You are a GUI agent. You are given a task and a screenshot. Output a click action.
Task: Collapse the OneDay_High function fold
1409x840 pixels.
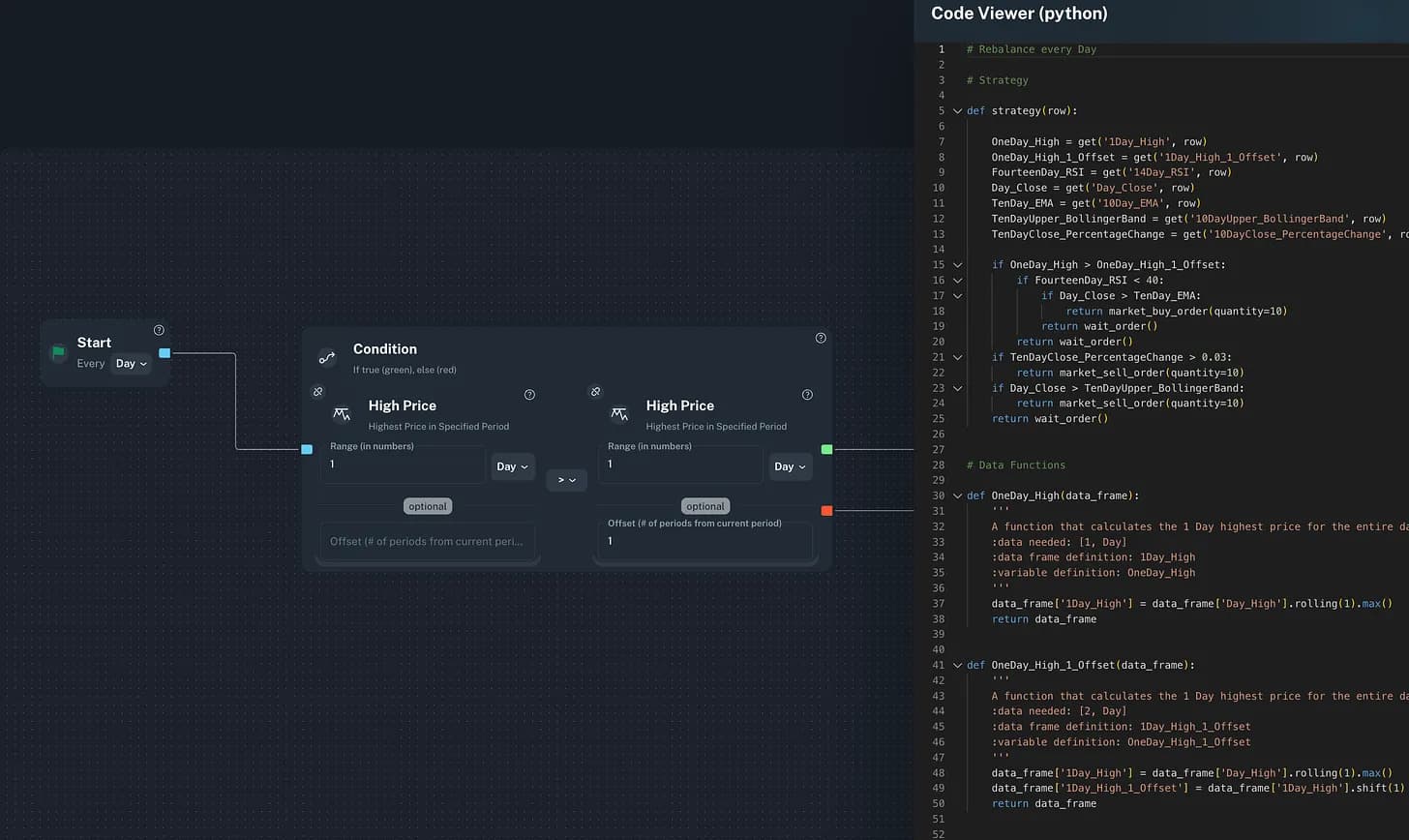[957, 495]
